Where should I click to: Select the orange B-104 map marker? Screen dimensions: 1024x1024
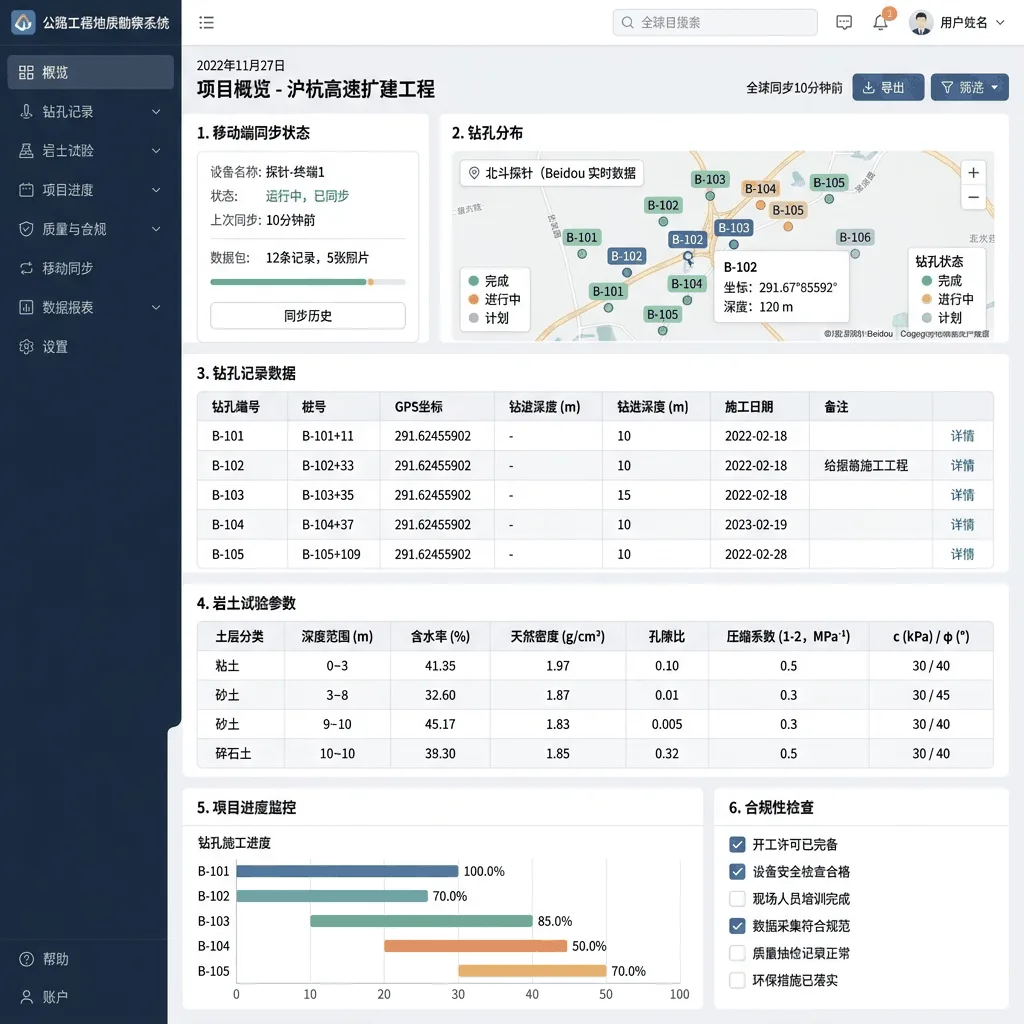pos(761,189)
